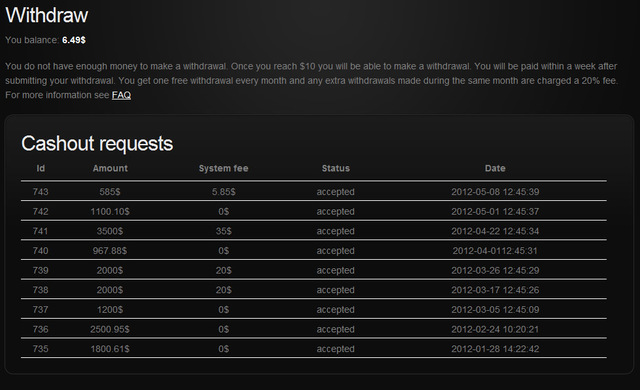This screenshot has height=390, width=640.
Task: Click the Status column header
Action: coord(336,168)
